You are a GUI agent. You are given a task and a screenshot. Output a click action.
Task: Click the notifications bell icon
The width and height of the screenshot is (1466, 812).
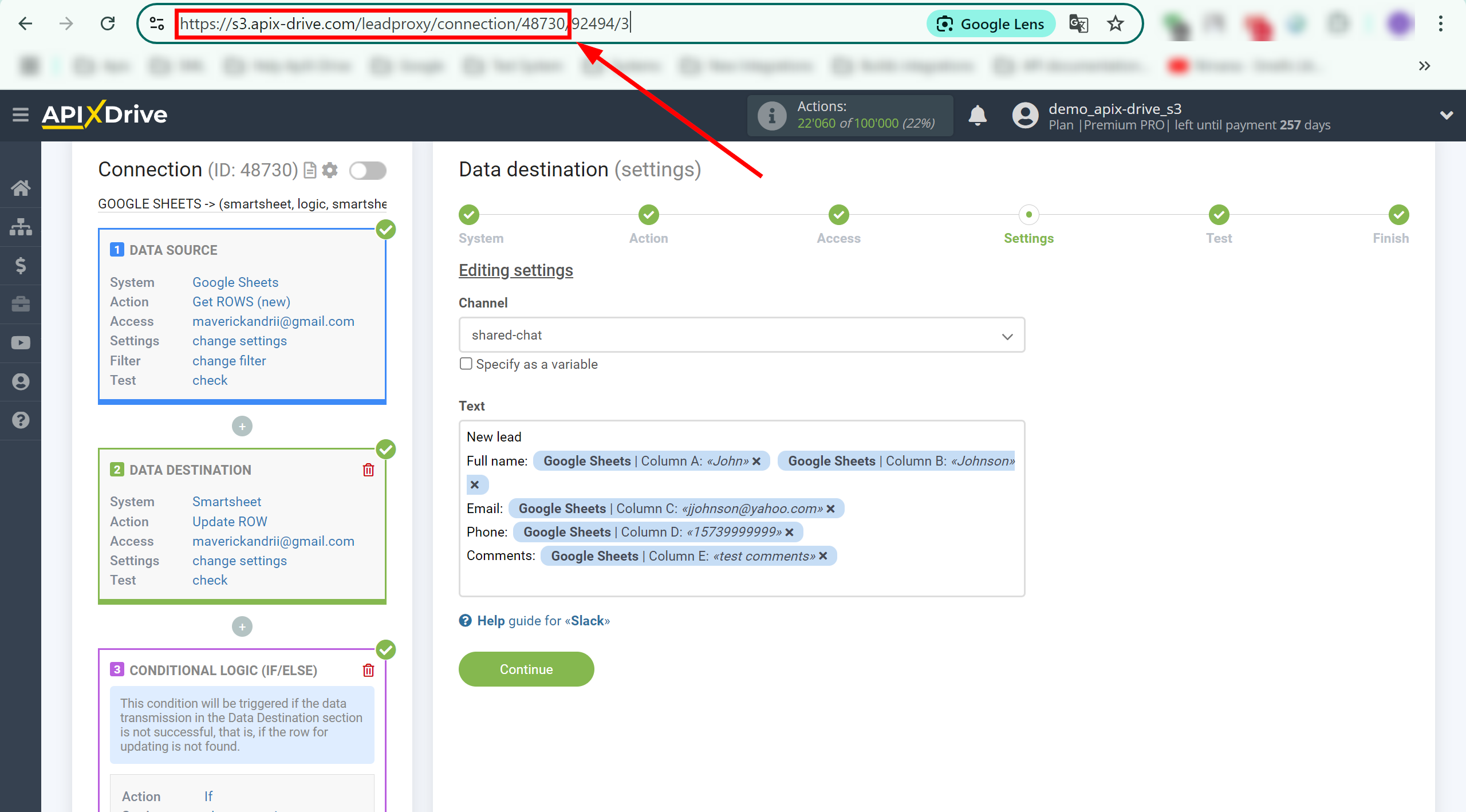point(978,115)
